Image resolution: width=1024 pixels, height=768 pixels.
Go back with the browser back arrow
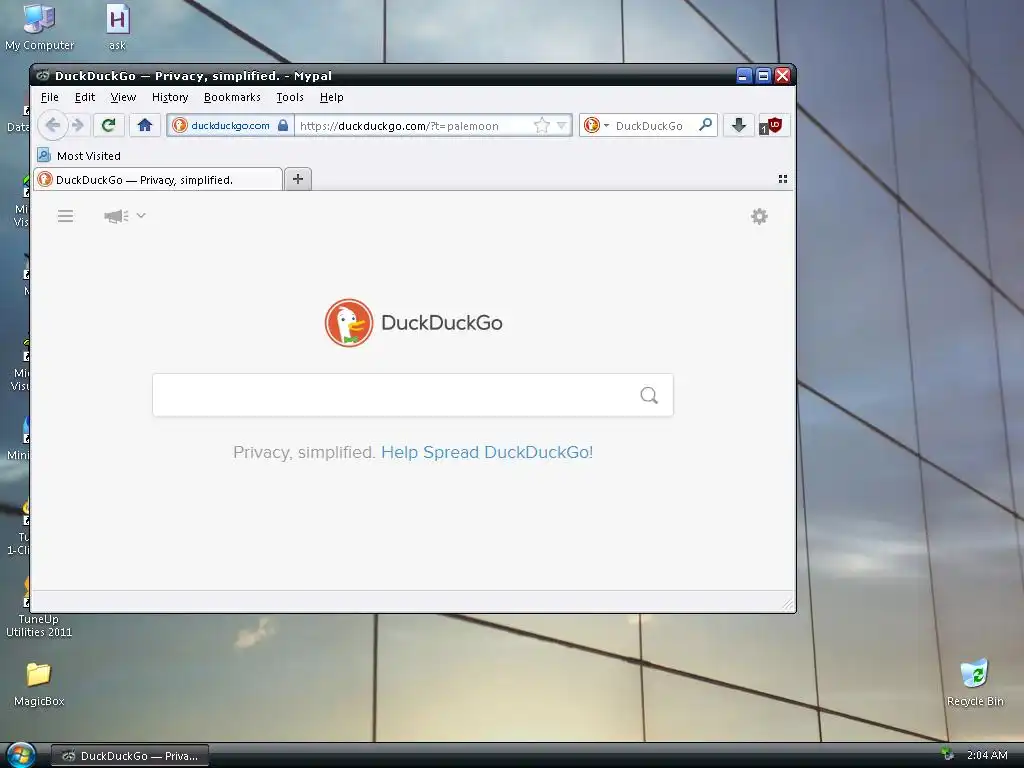pos(53,125)
